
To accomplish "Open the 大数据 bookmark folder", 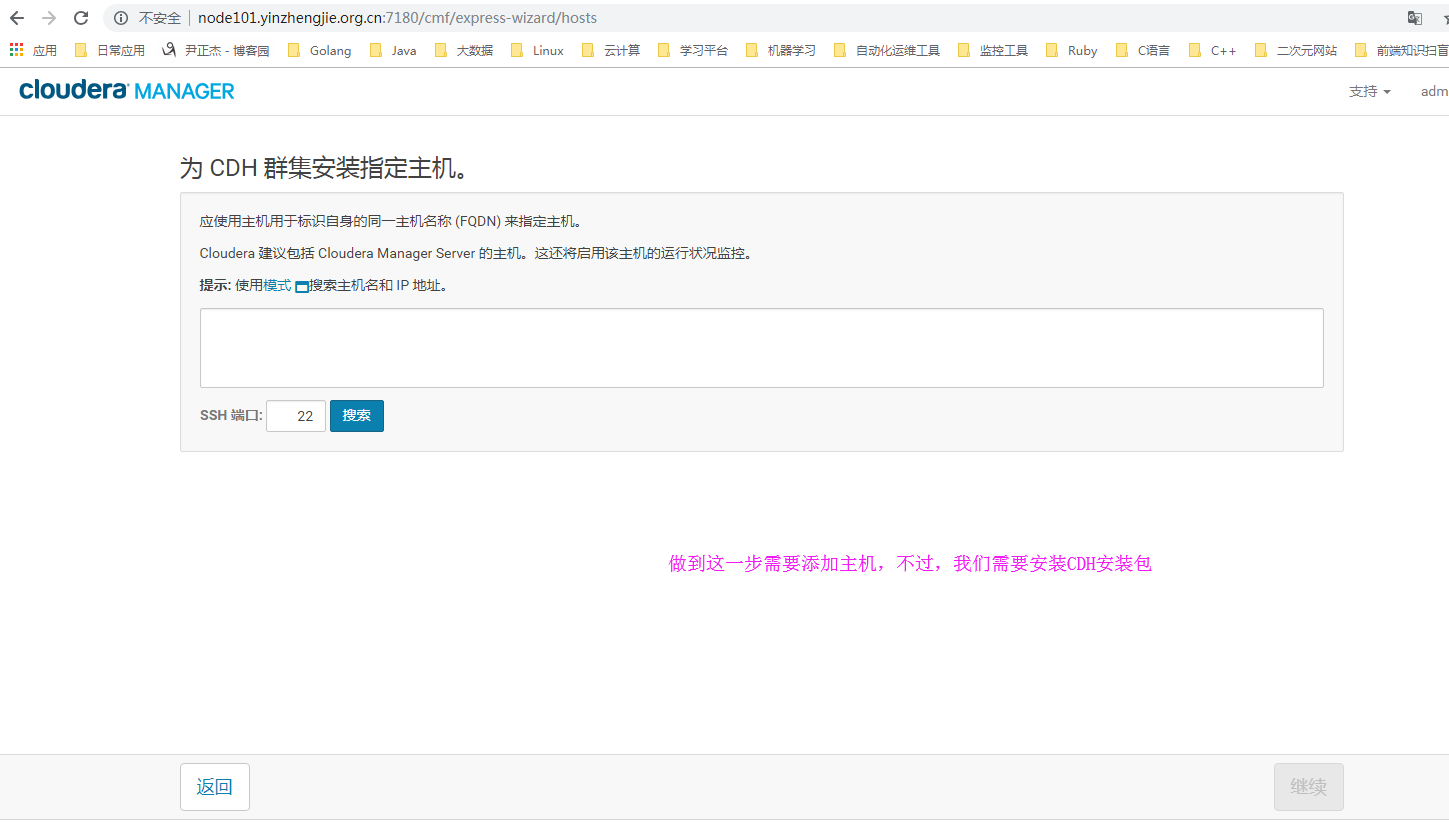I will pyautogui.click(x=464, y=50).
